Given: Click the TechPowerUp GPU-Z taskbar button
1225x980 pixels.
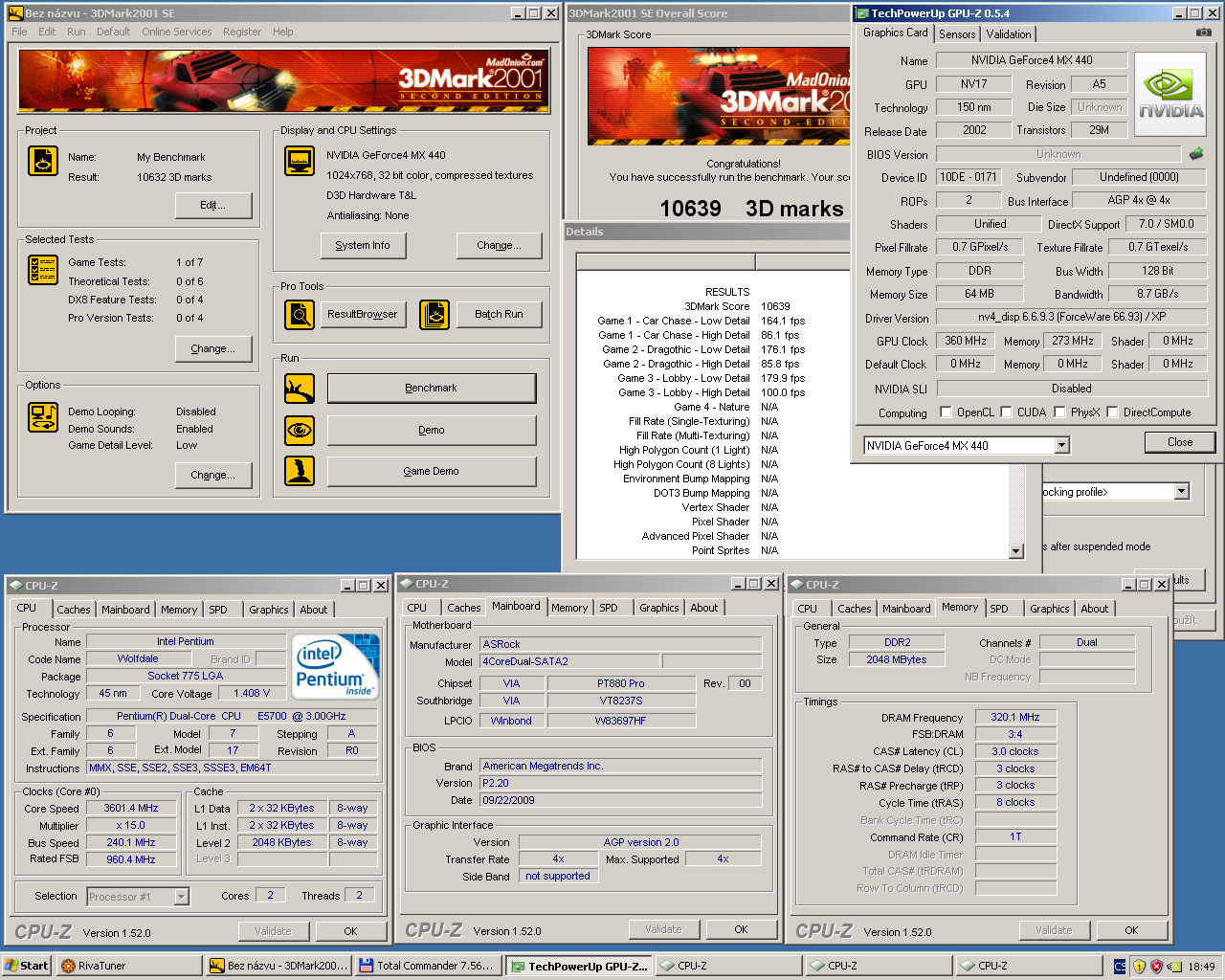Looking at the screenshot, I should pyautogui.click(x=578, y=966).
